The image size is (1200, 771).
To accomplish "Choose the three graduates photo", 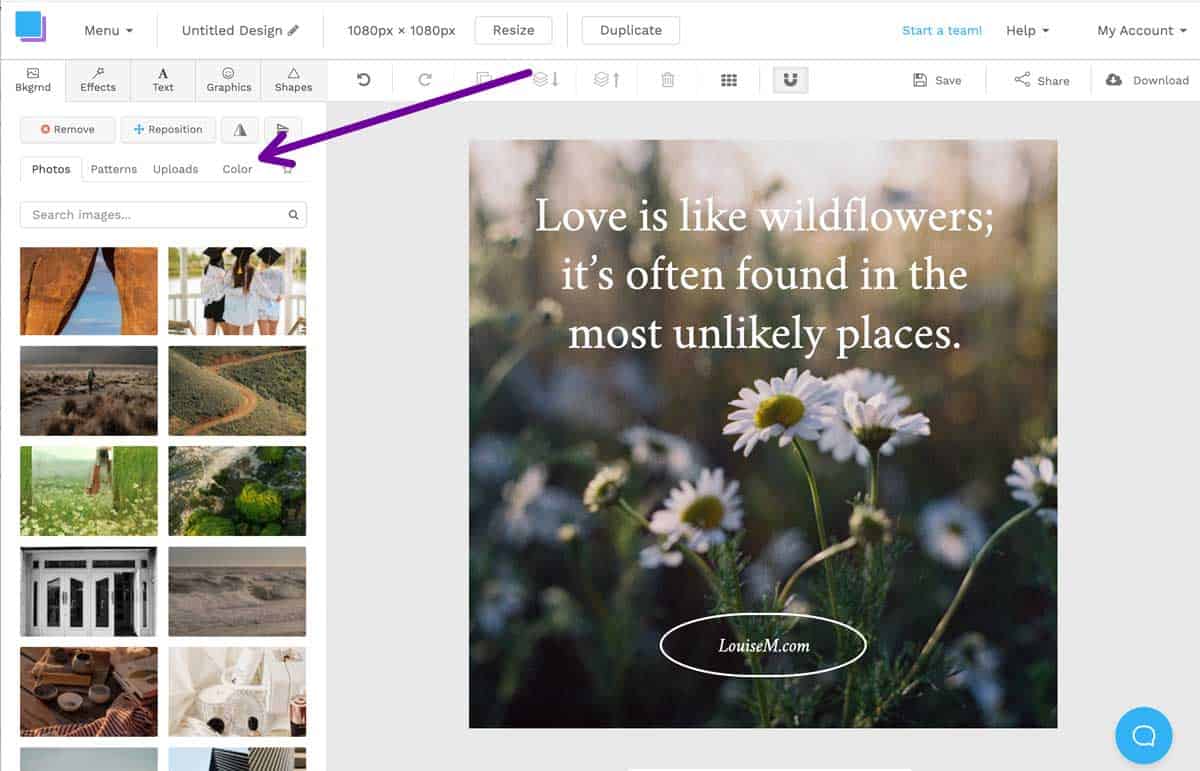I will (x=237, y=291).
